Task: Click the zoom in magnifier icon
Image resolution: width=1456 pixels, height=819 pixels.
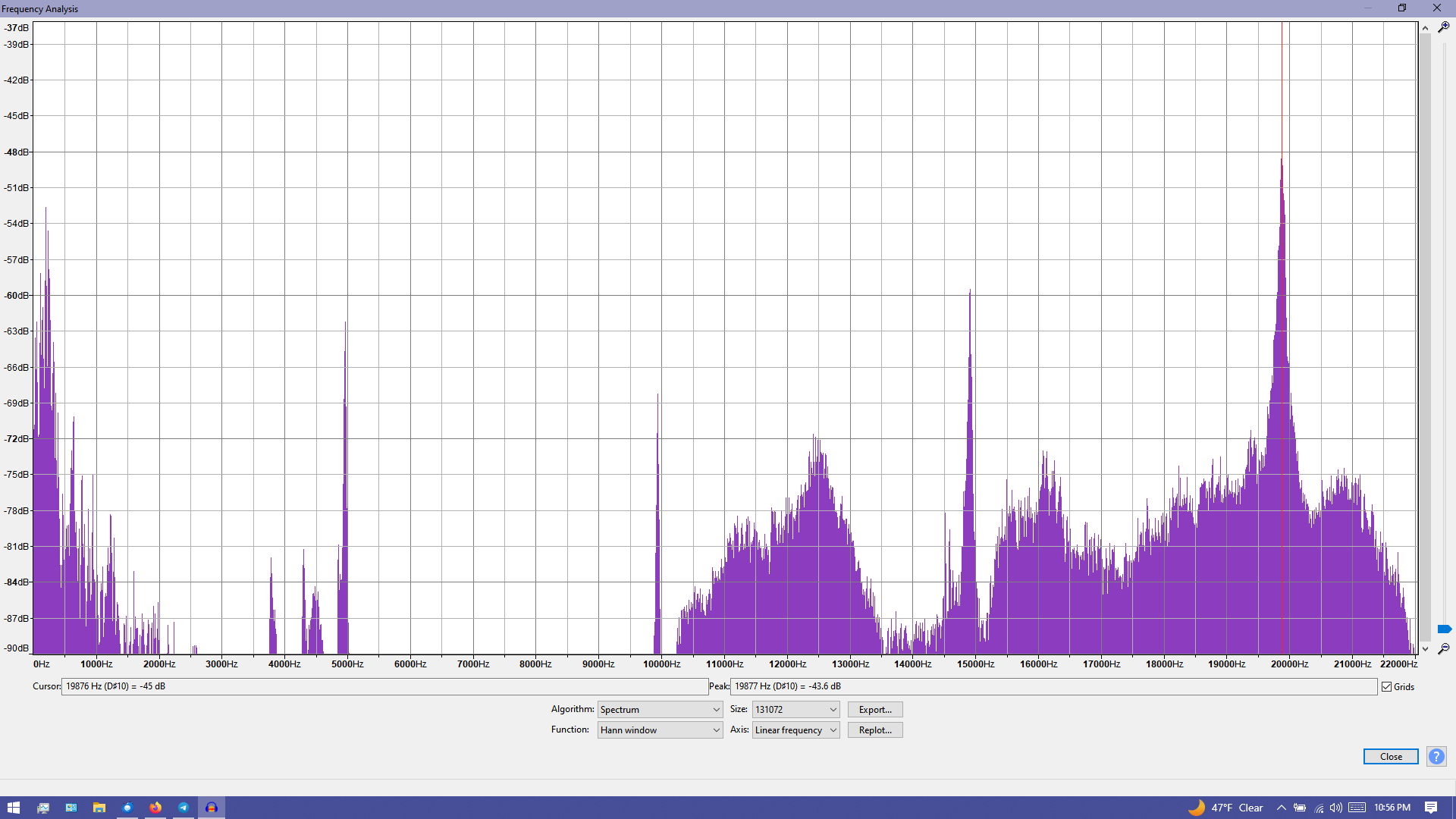Action: pos(1443,27)
